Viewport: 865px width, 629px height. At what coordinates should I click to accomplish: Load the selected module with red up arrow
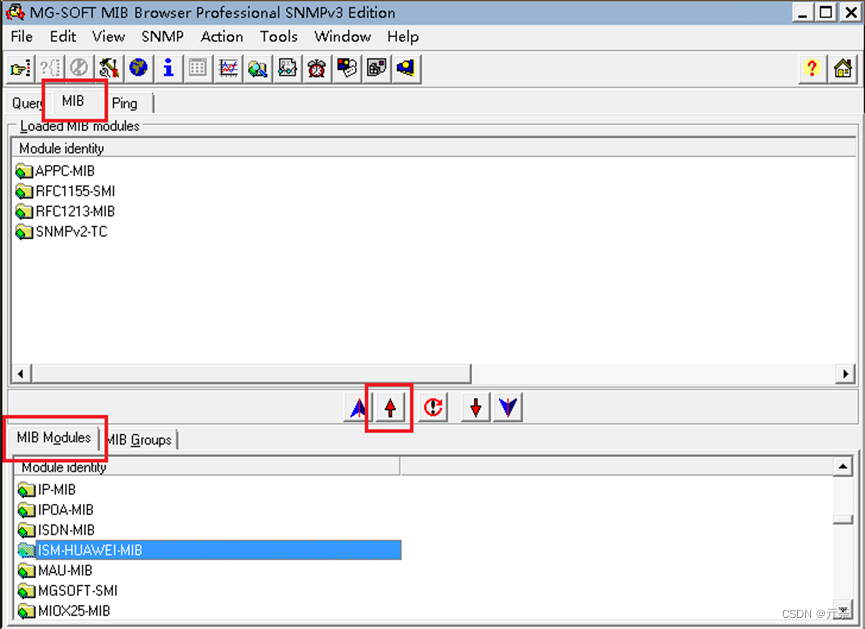tap(389, 406)
